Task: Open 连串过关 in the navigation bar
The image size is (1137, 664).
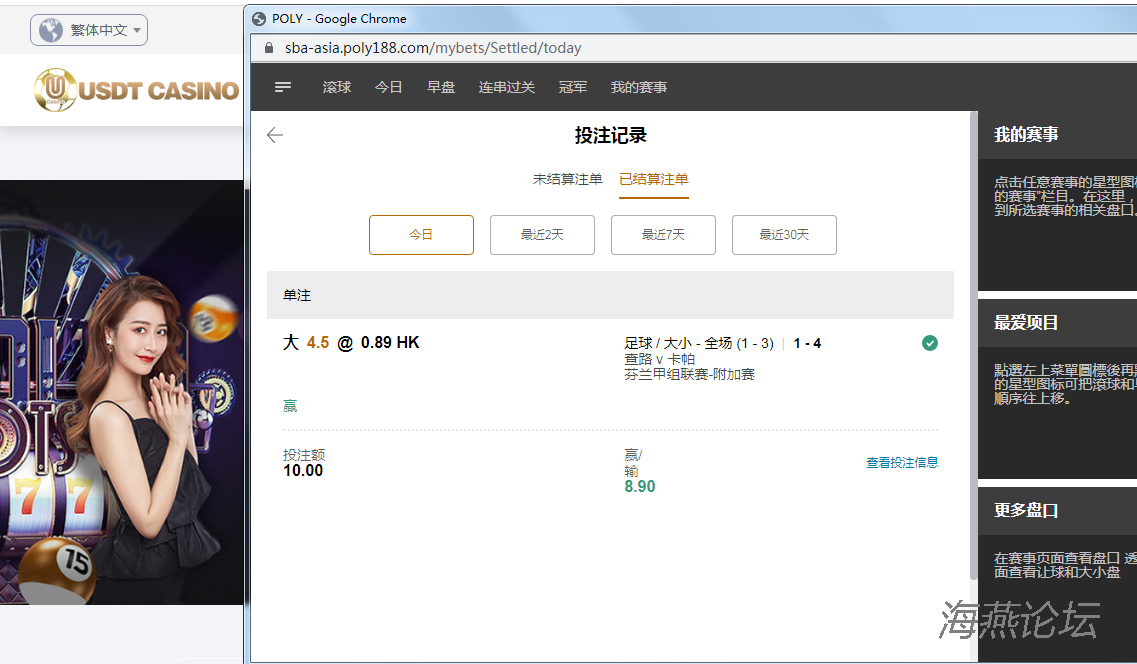Action: pyautogui.click(x=507, y=87)
